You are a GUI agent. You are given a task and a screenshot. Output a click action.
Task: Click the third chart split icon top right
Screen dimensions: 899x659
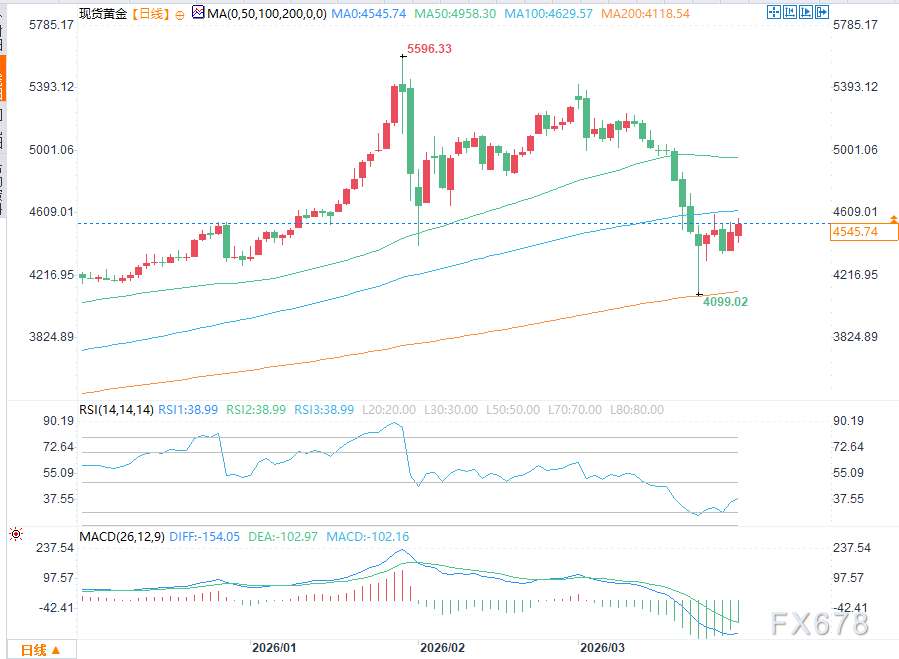pyautogui.click(x=806, y=12)
